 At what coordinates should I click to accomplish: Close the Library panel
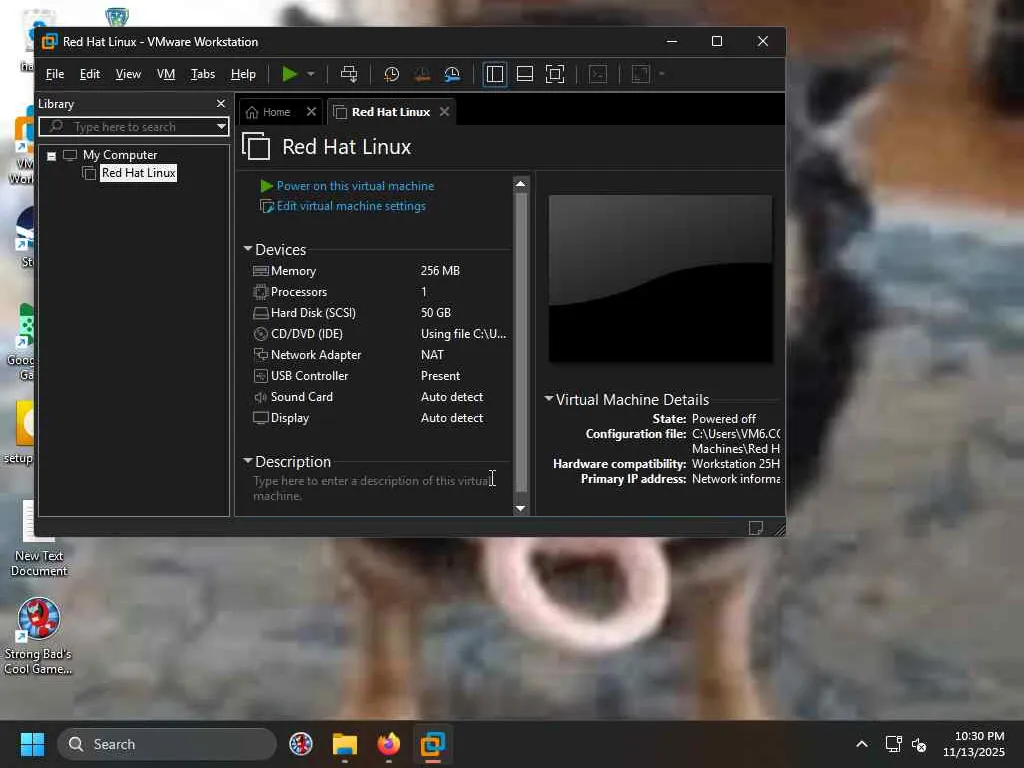pos(221,103)
